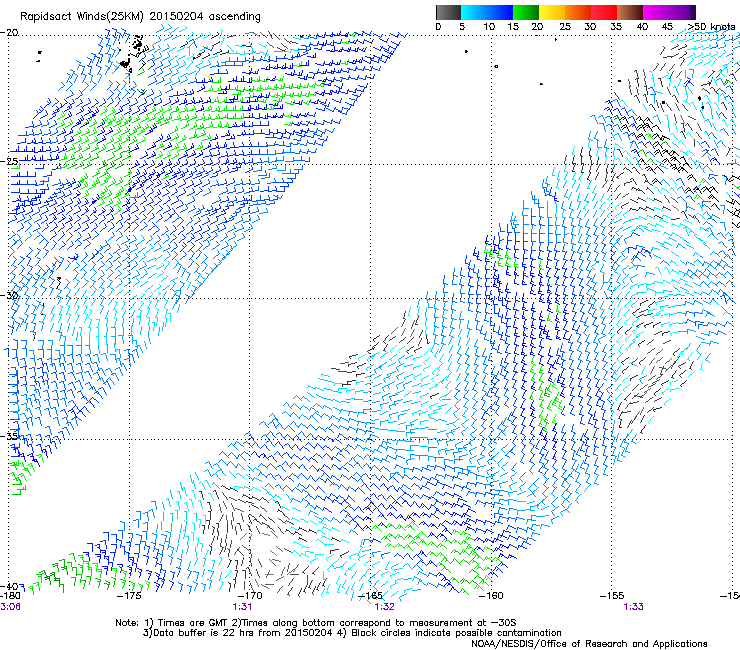Click the '>50 knots' legend label
Viewport: 740px width, 650px height.
(x=711, y=27)
